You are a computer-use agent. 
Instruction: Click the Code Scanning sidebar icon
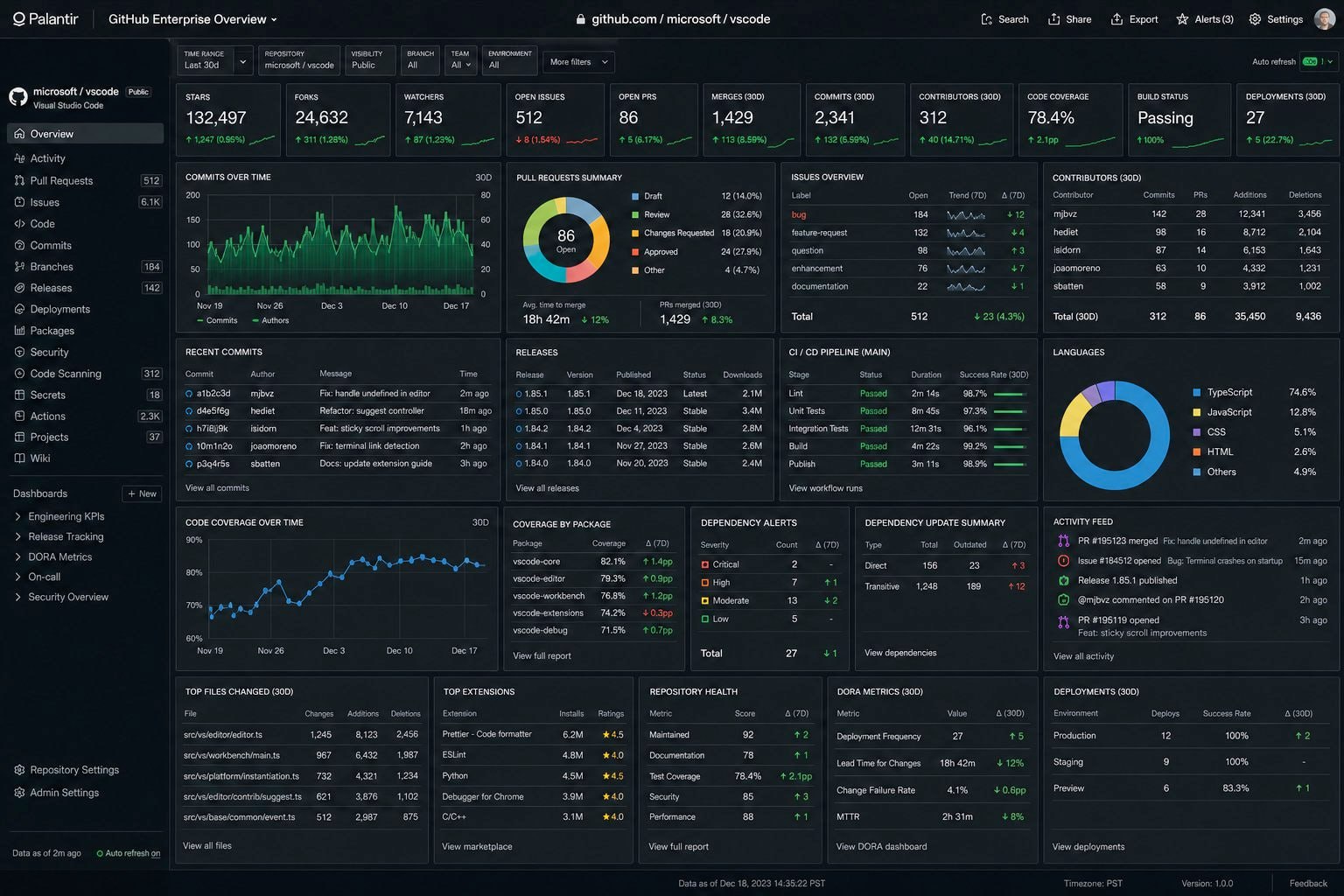[19, 374]
